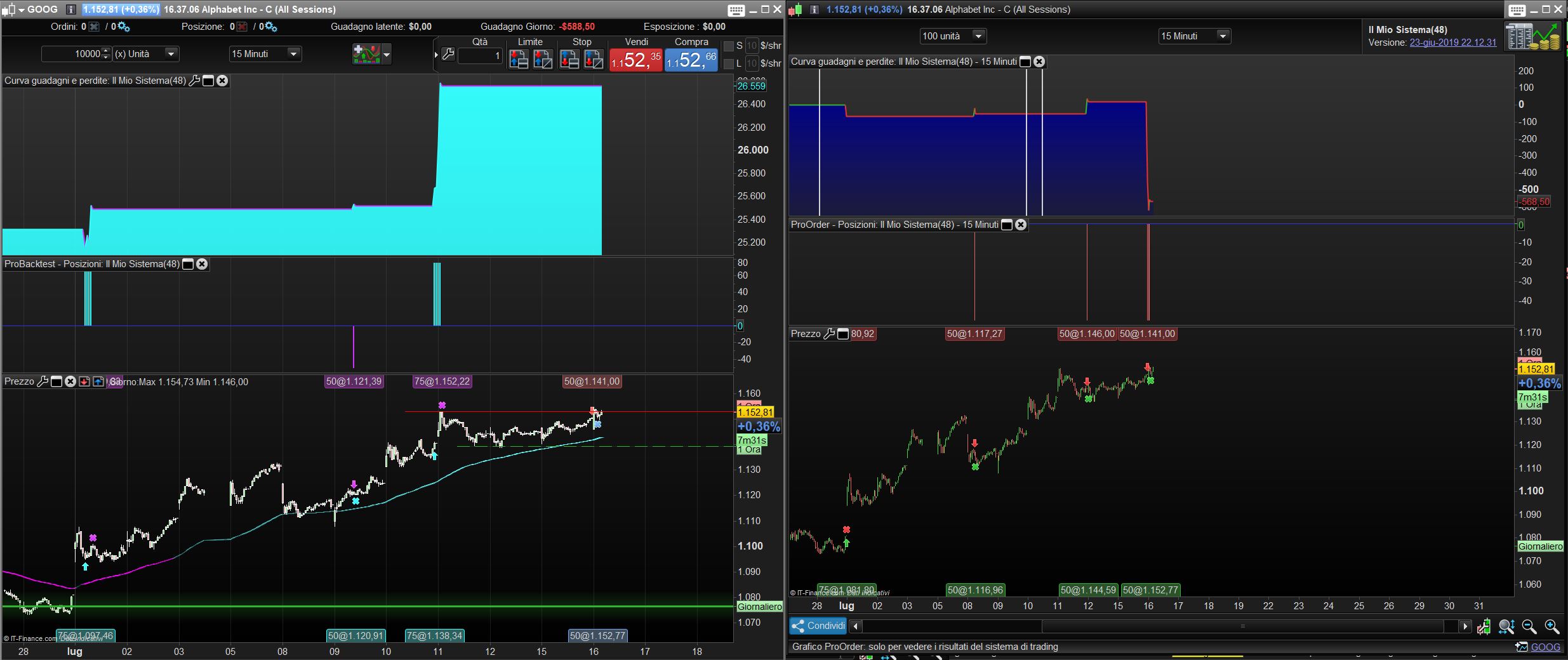Viewport: 1568px width, 660px height.
Task: Open the version link 23-giu-2019 22.12.31
Action: (x=1452, y=43)
